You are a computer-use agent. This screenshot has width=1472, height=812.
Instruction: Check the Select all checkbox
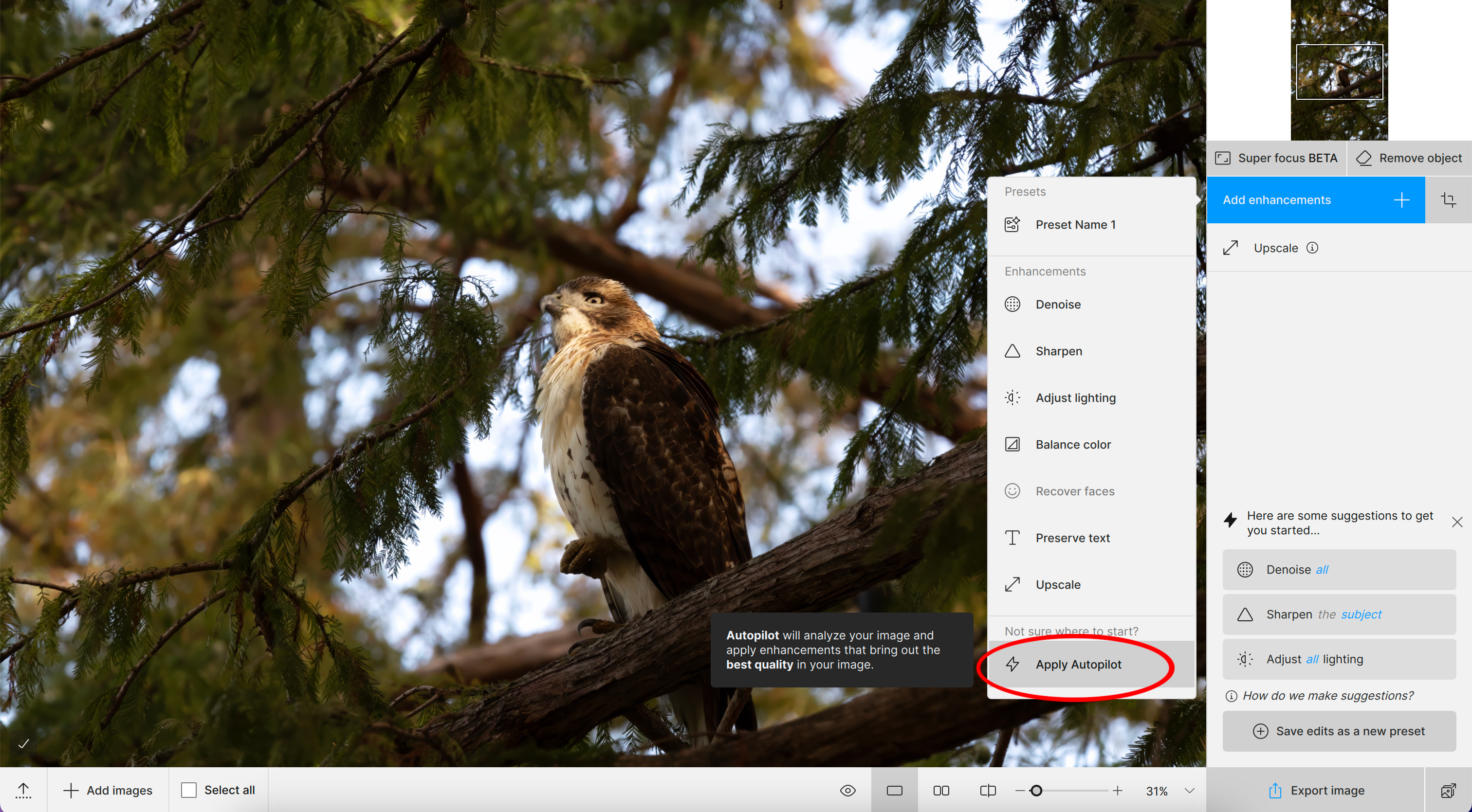pos(188,790)
